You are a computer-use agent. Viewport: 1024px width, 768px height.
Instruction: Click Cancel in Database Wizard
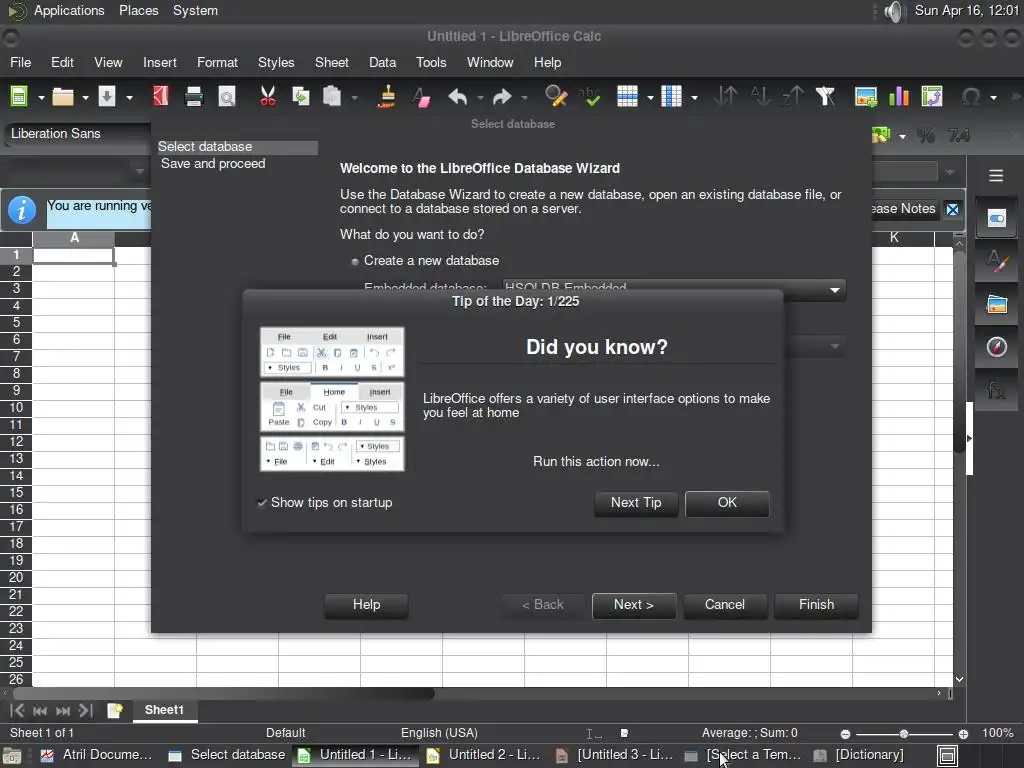724,605
